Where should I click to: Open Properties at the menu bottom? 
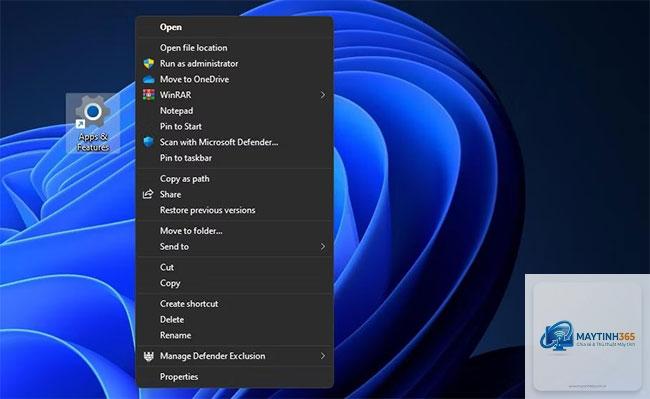pyautogui.click(x=235, y=377)
